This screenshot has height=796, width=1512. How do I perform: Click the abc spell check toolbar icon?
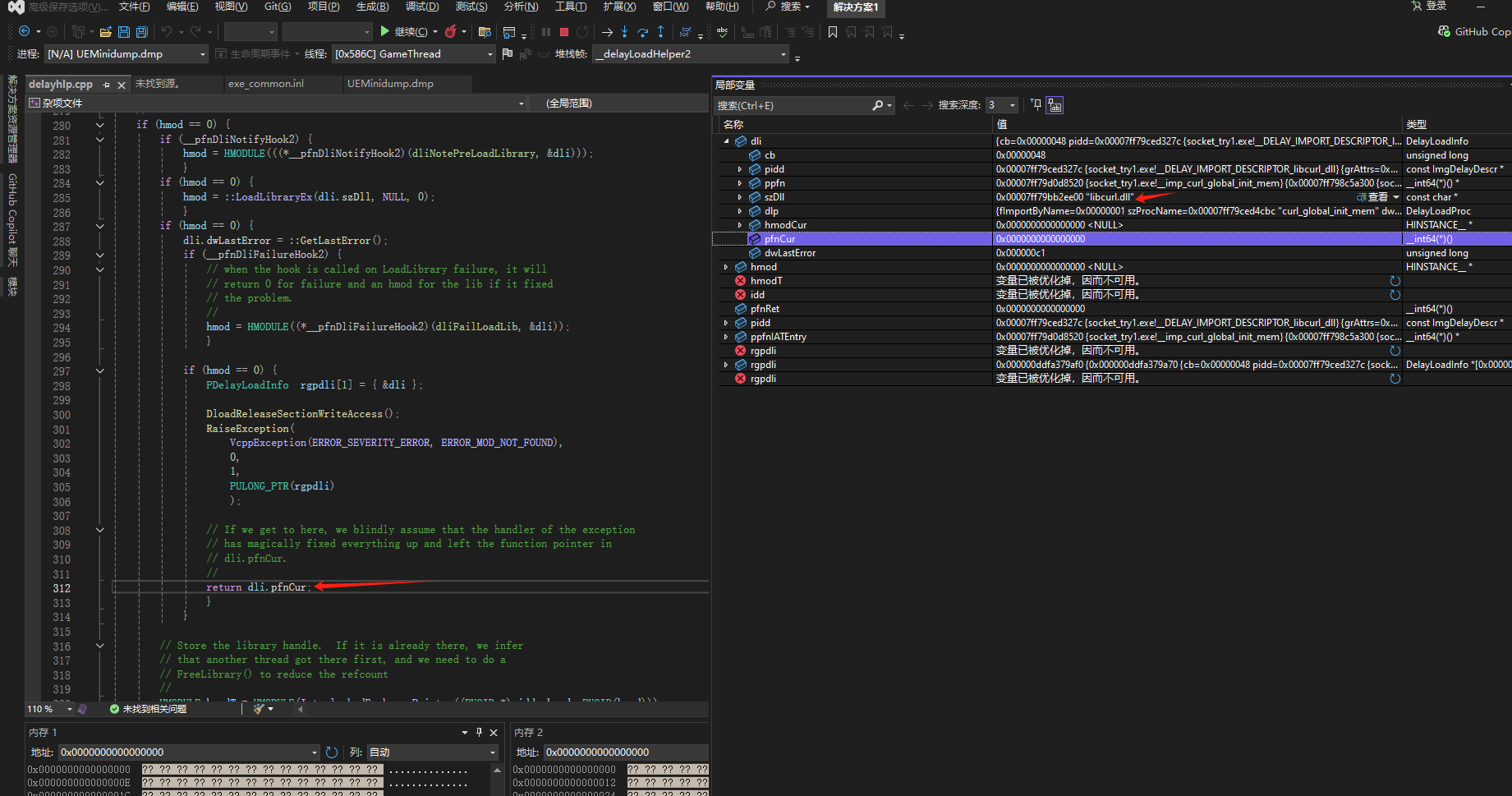[722, 32]
